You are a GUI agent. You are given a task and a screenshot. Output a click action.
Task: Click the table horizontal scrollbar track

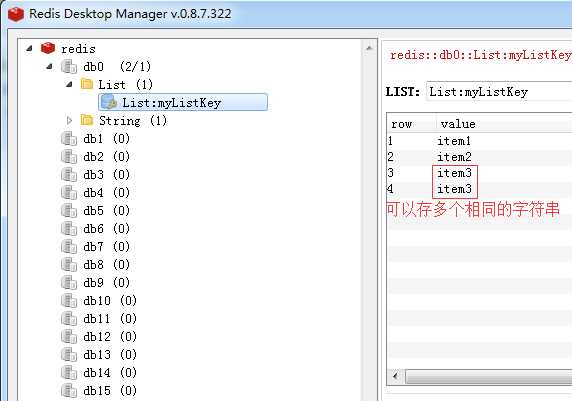(489, 376)
